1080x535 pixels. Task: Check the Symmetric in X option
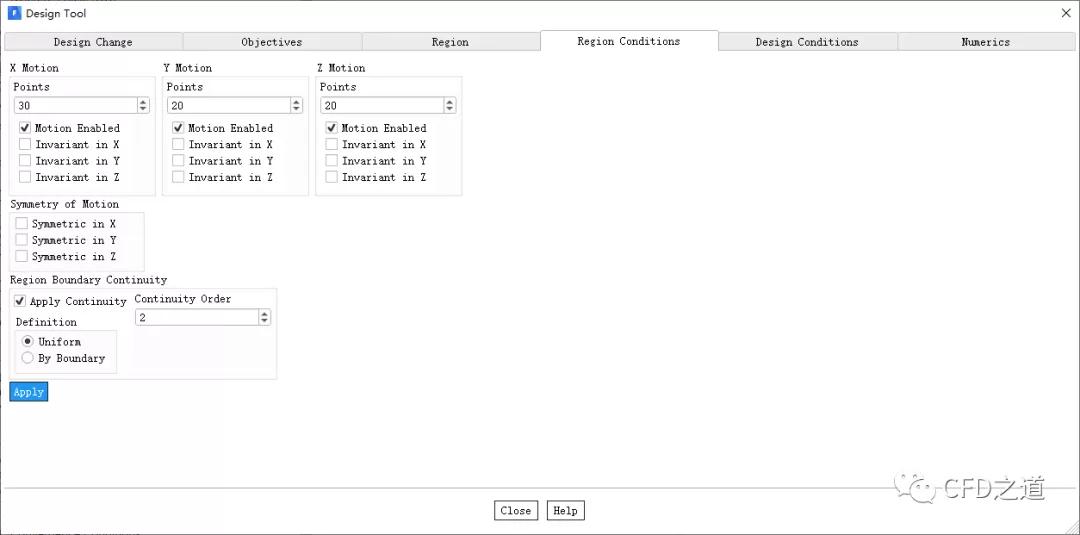click(21, 224)
